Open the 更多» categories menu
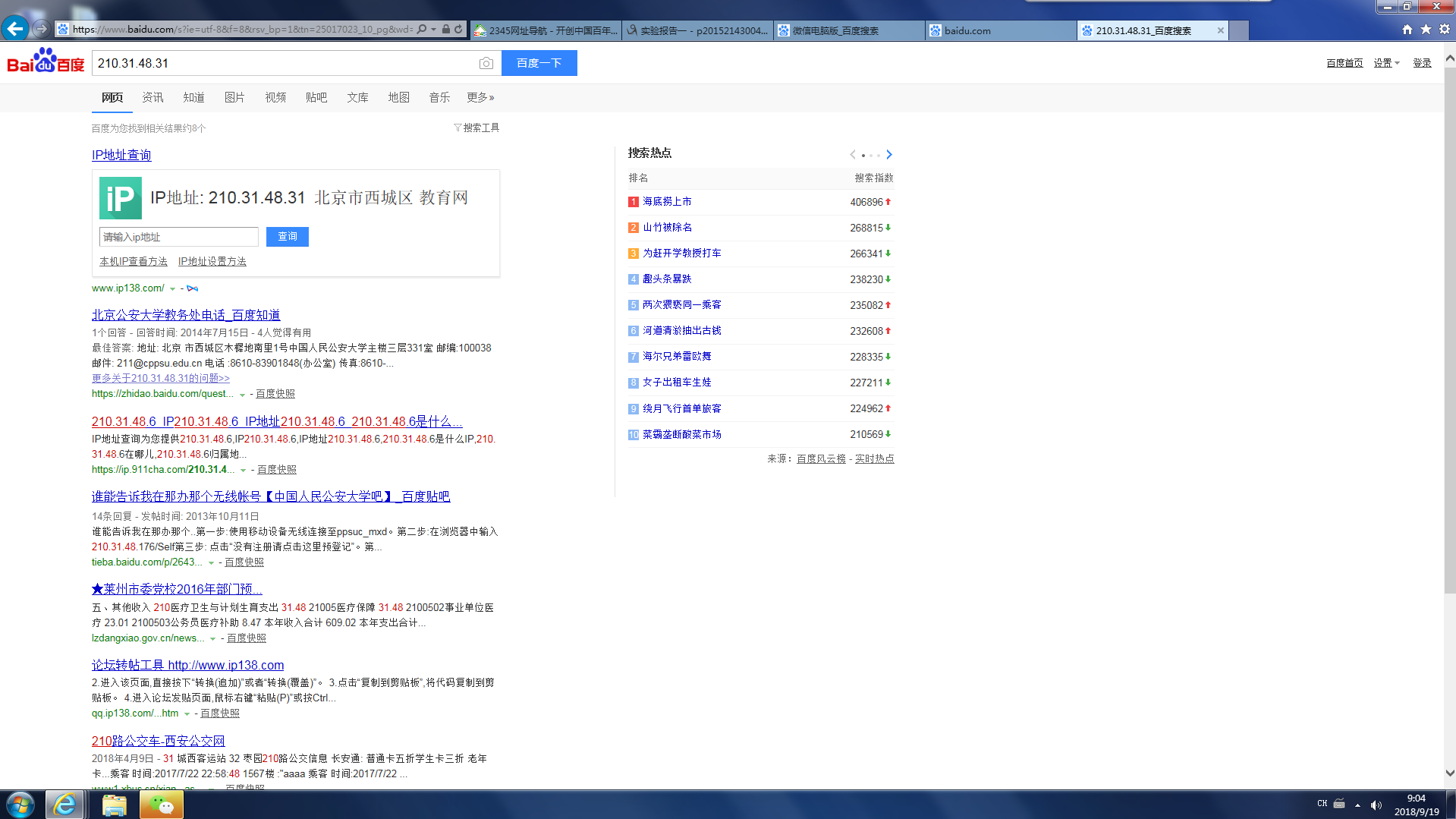The height and width of the screenshot is (819, 1456). pyautogui.click(x=480, y=97)
